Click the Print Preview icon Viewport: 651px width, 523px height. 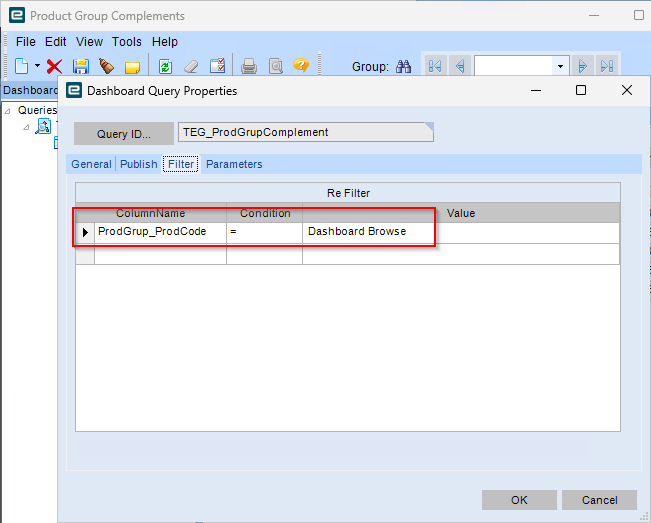pyautogui.click(x=275, y=66)
